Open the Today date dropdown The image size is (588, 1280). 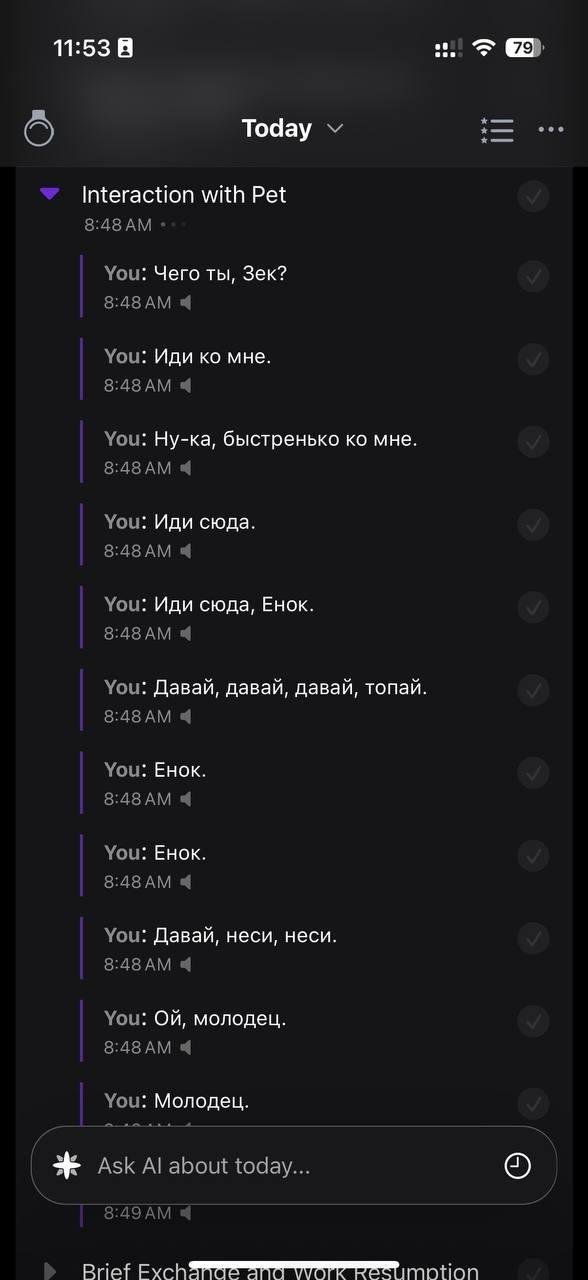293,128
